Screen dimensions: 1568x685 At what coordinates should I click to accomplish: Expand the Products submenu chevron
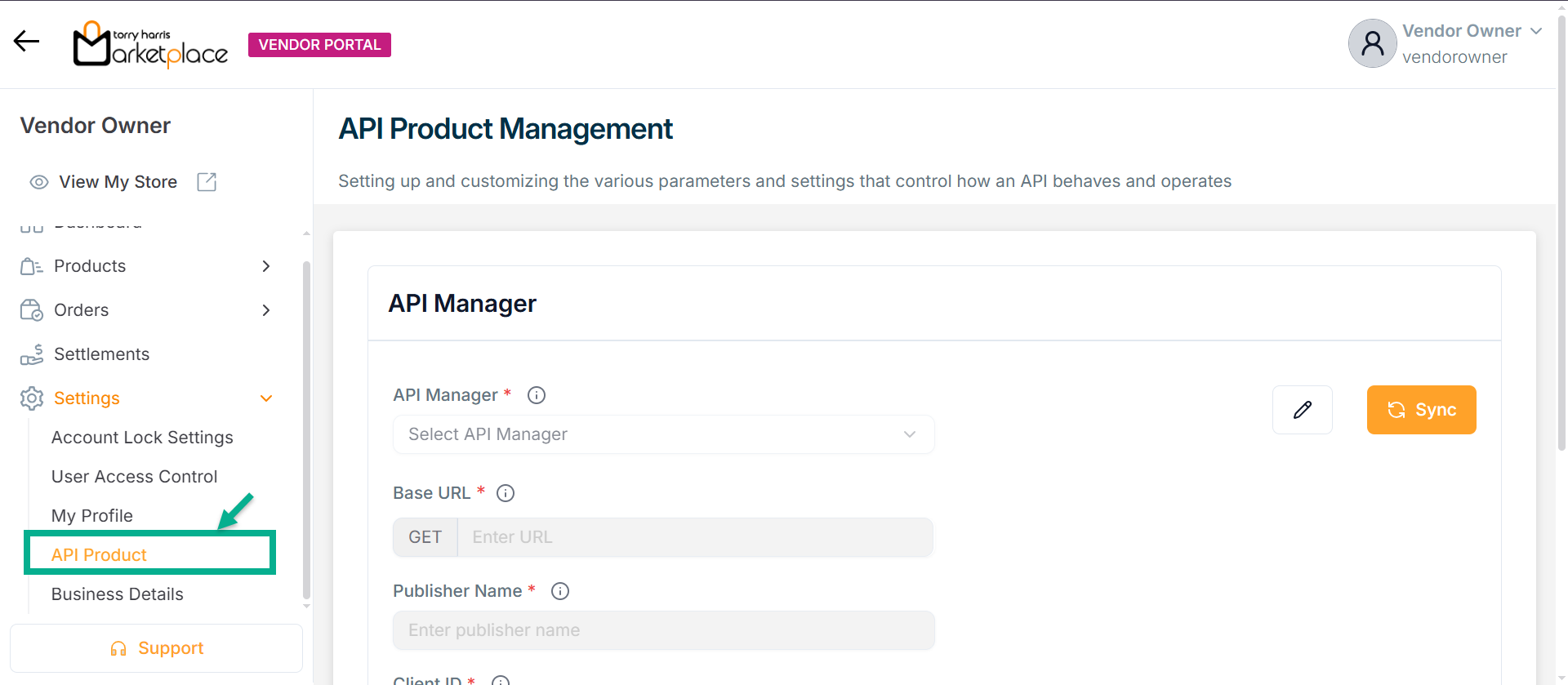point(265,266)
